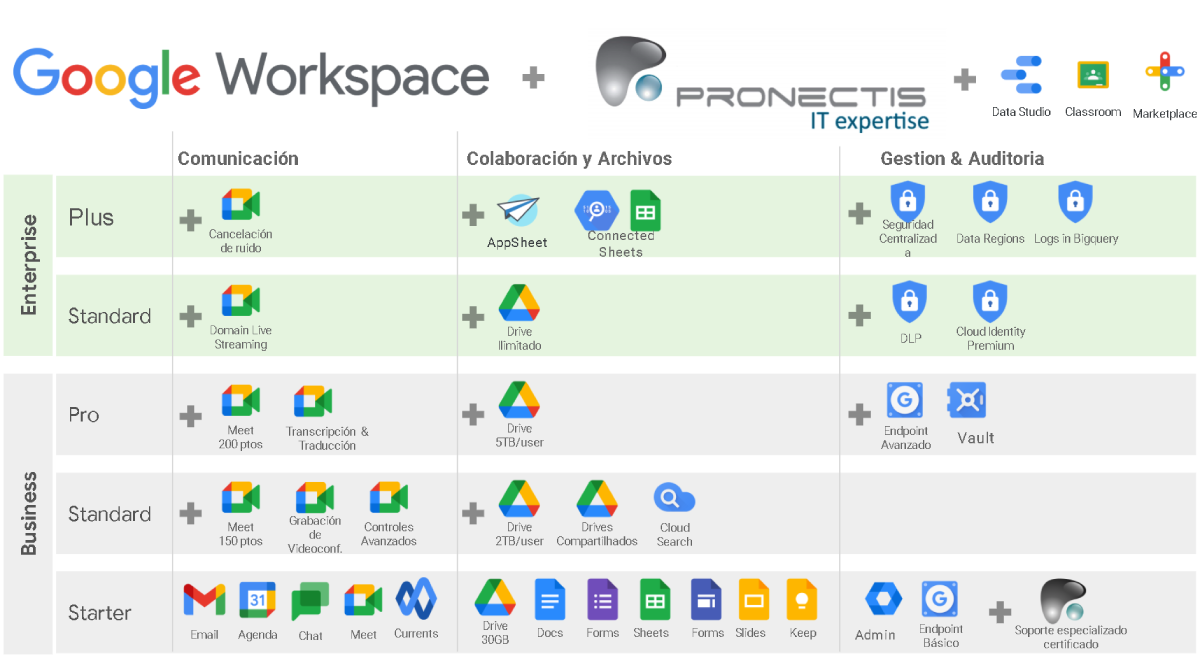
Task: Select the purple Forms icon
Action: [x=602, y=599]
